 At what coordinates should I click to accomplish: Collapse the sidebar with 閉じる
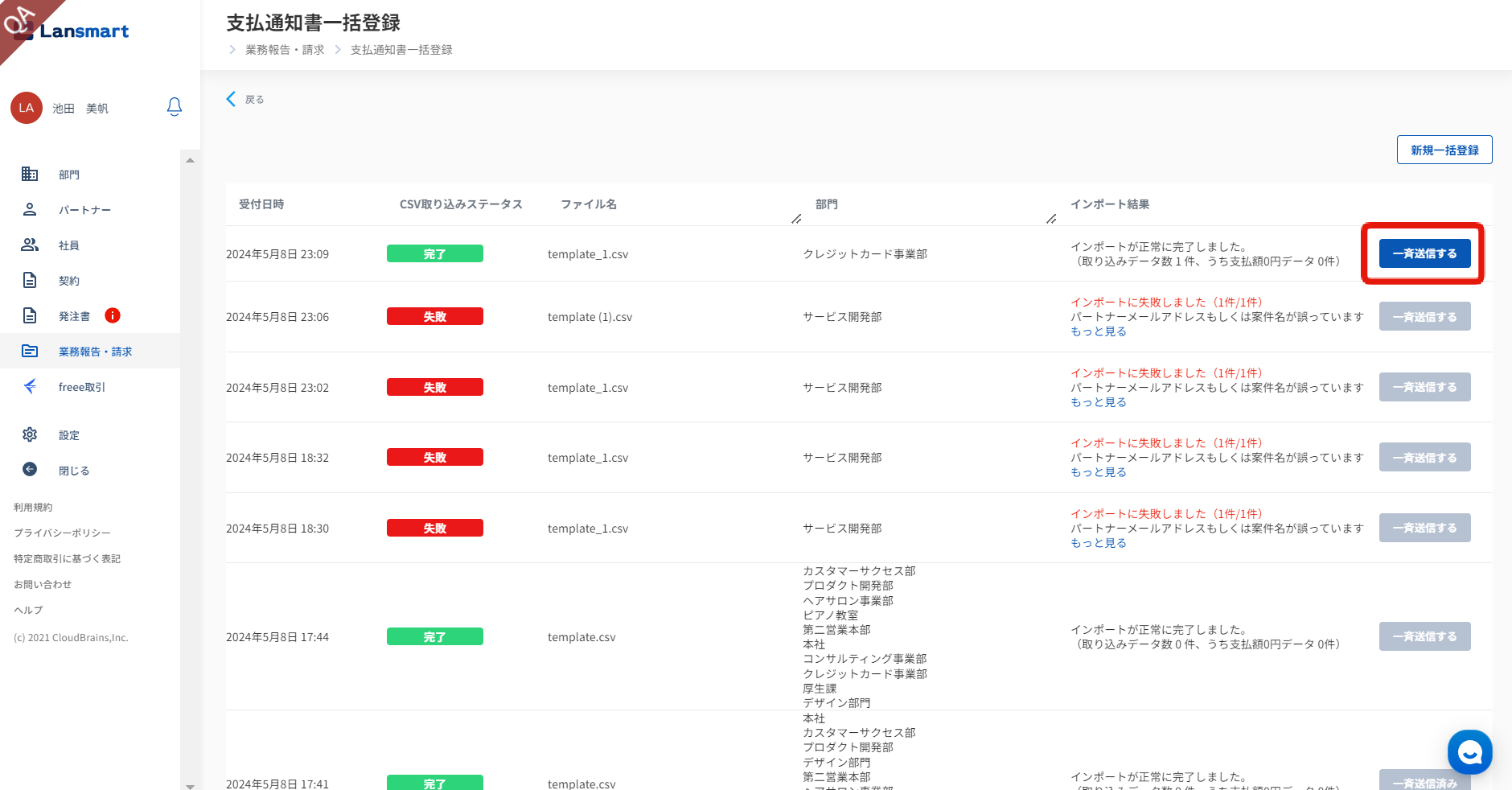74,471
